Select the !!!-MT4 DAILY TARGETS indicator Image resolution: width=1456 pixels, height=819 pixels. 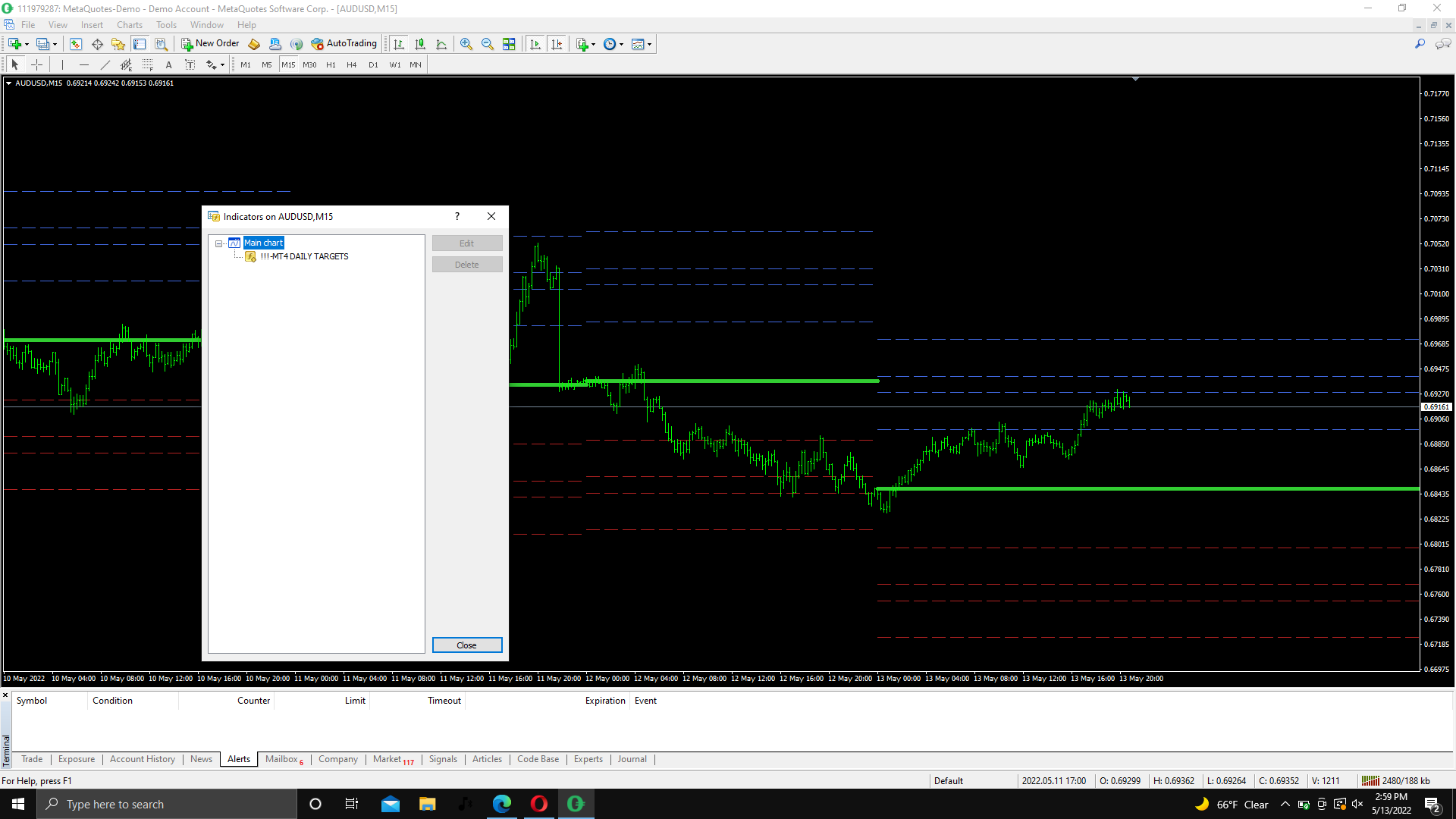tap(303, 256)
